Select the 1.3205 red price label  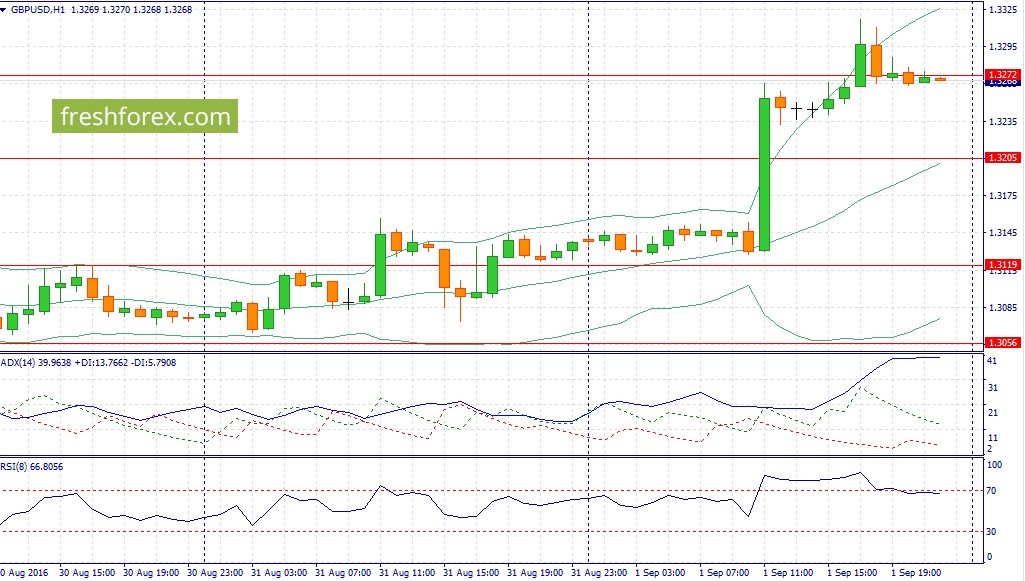coord(1002,158)
